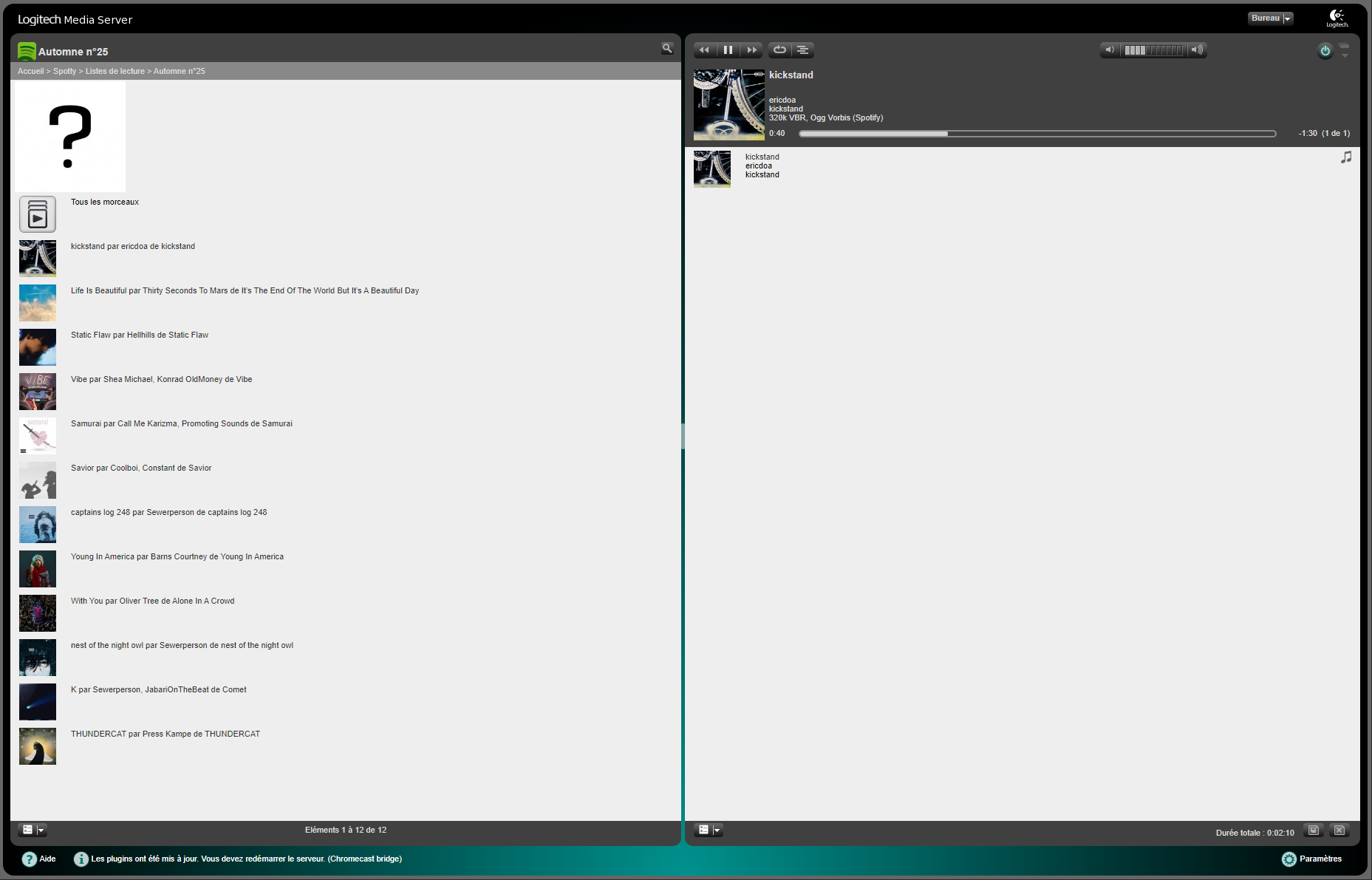1372x880 pixels.
Task: Click the nest of the night owl cover
Action: point(38,658)
